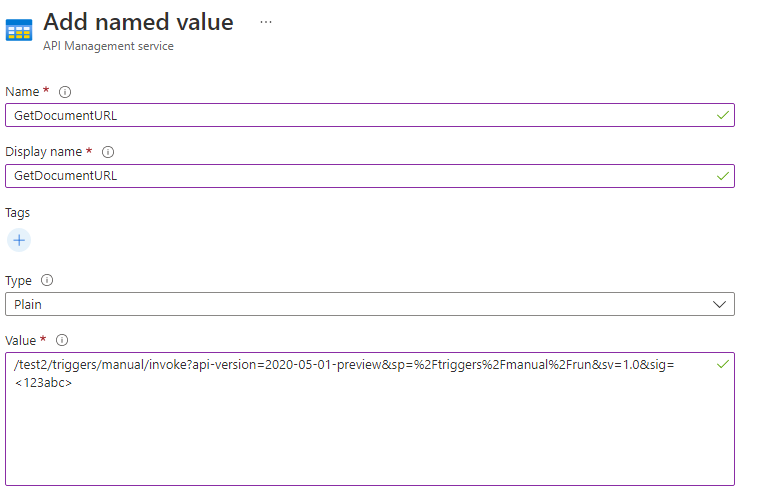Focus the Name field containing GetDocumentURL
Image resolution: width=759 pixels, height=493 pixels.
360,115
